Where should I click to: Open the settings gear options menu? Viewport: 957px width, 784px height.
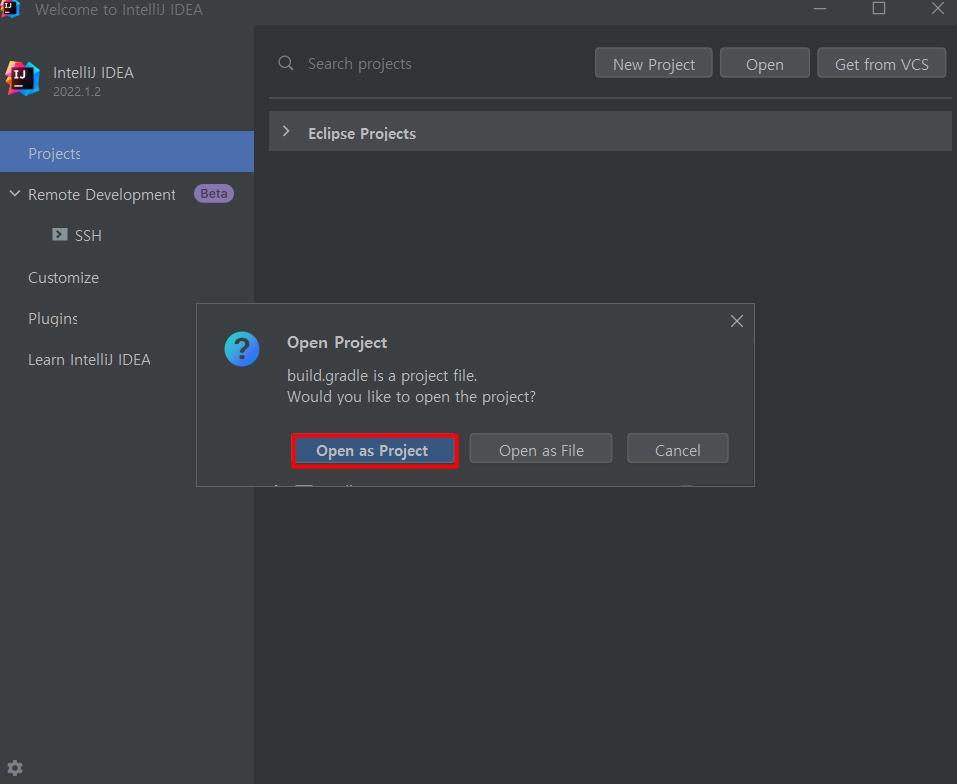pyautogui.click(x=15, y=768)
